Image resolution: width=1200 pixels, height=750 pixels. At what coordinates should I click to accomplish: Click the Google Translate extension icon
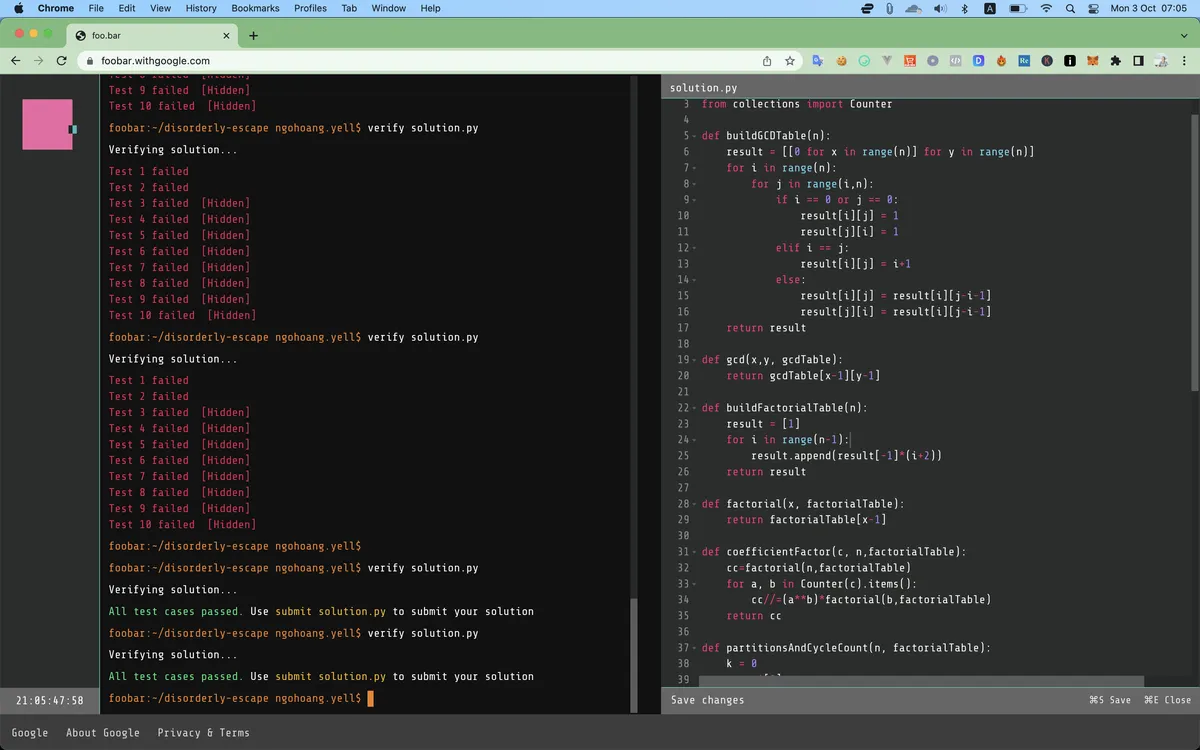818,60
